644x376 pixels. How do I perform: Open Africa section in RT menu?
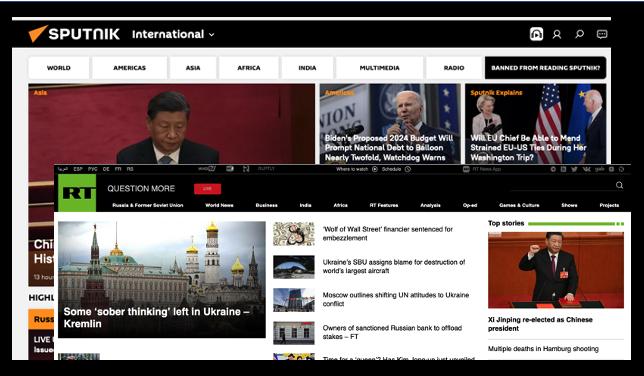point(340,205)
